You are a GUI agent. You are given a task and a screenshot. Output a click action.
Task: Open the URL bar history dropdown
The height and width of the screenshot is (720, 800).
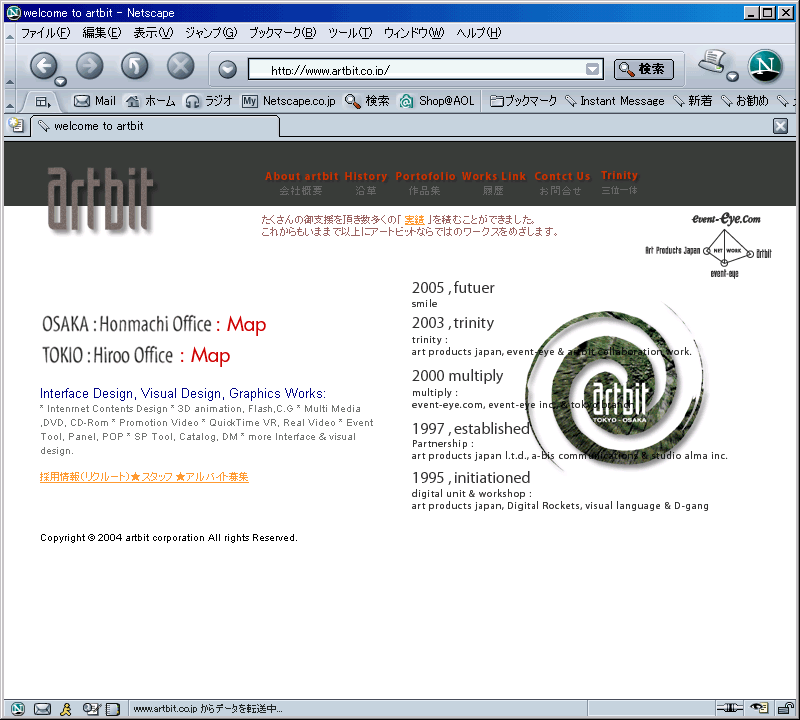(592, 69)
